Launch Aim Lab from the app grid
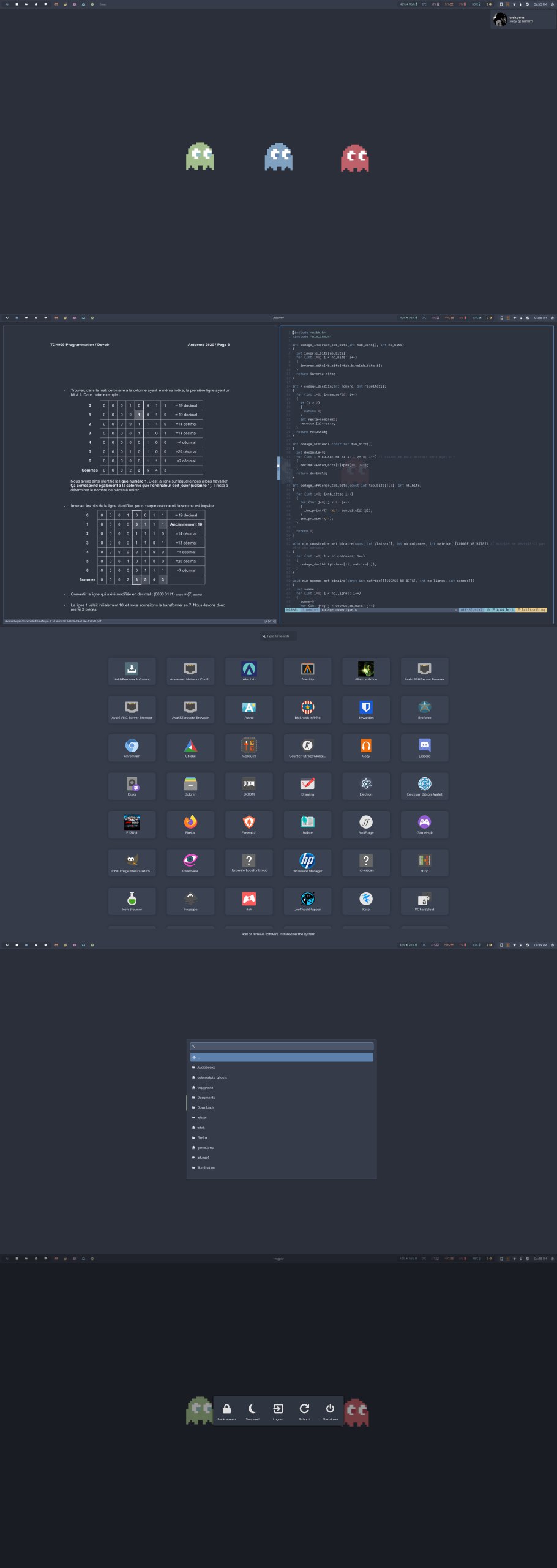This screenshot has width=557, height=1568. click(x=249, y=671)
